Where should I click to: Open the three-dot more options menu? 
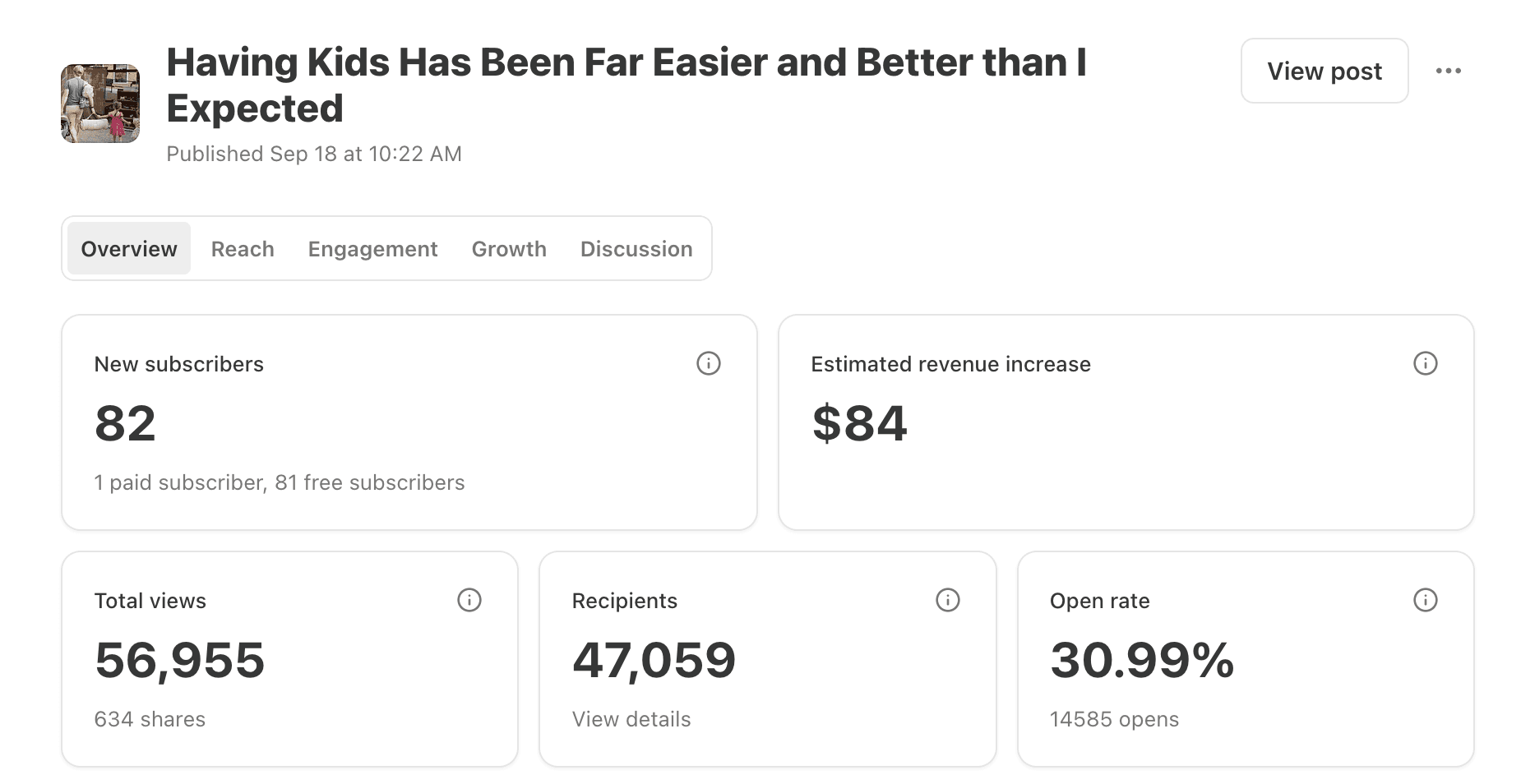[x=1448, y=71]
